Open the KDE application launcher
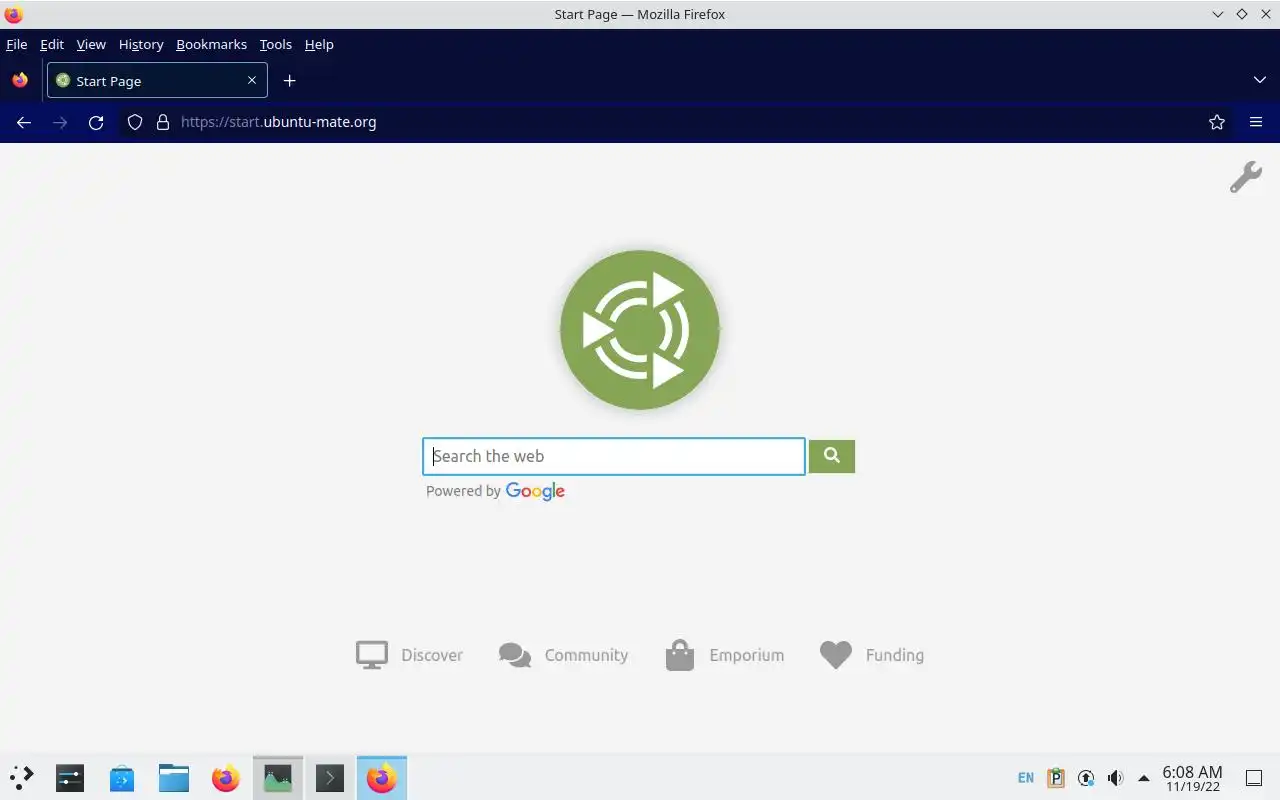The height and width of the screenshot is (800, 1280). click(21, 777)
